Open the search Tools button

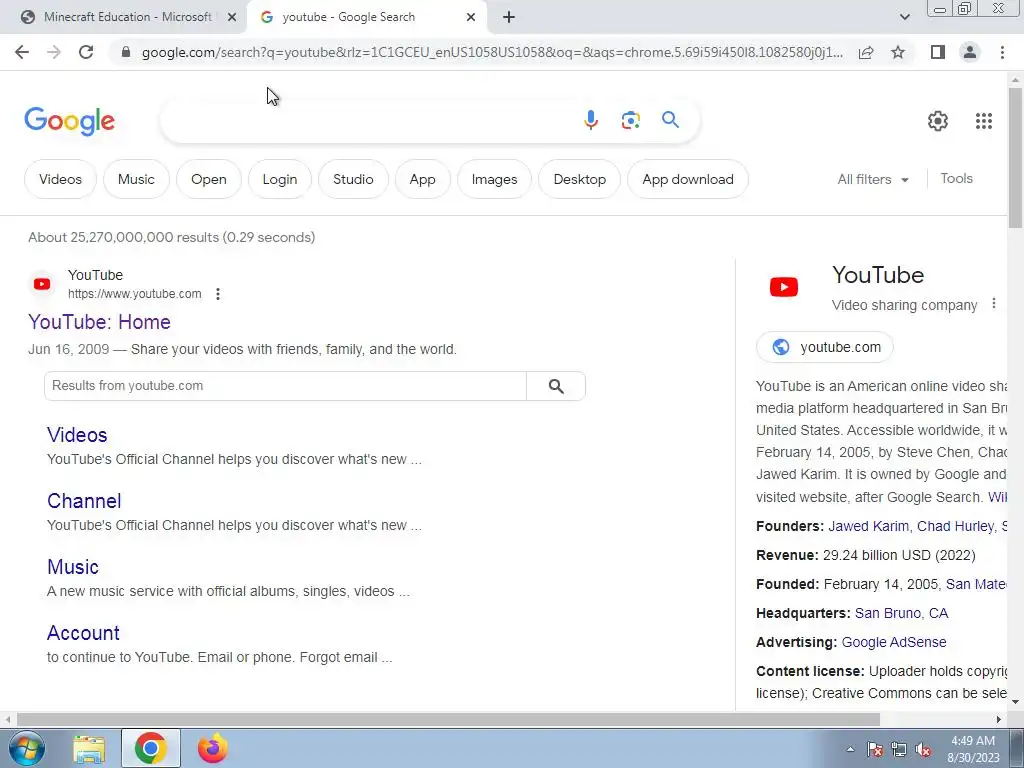coord(956,178)
